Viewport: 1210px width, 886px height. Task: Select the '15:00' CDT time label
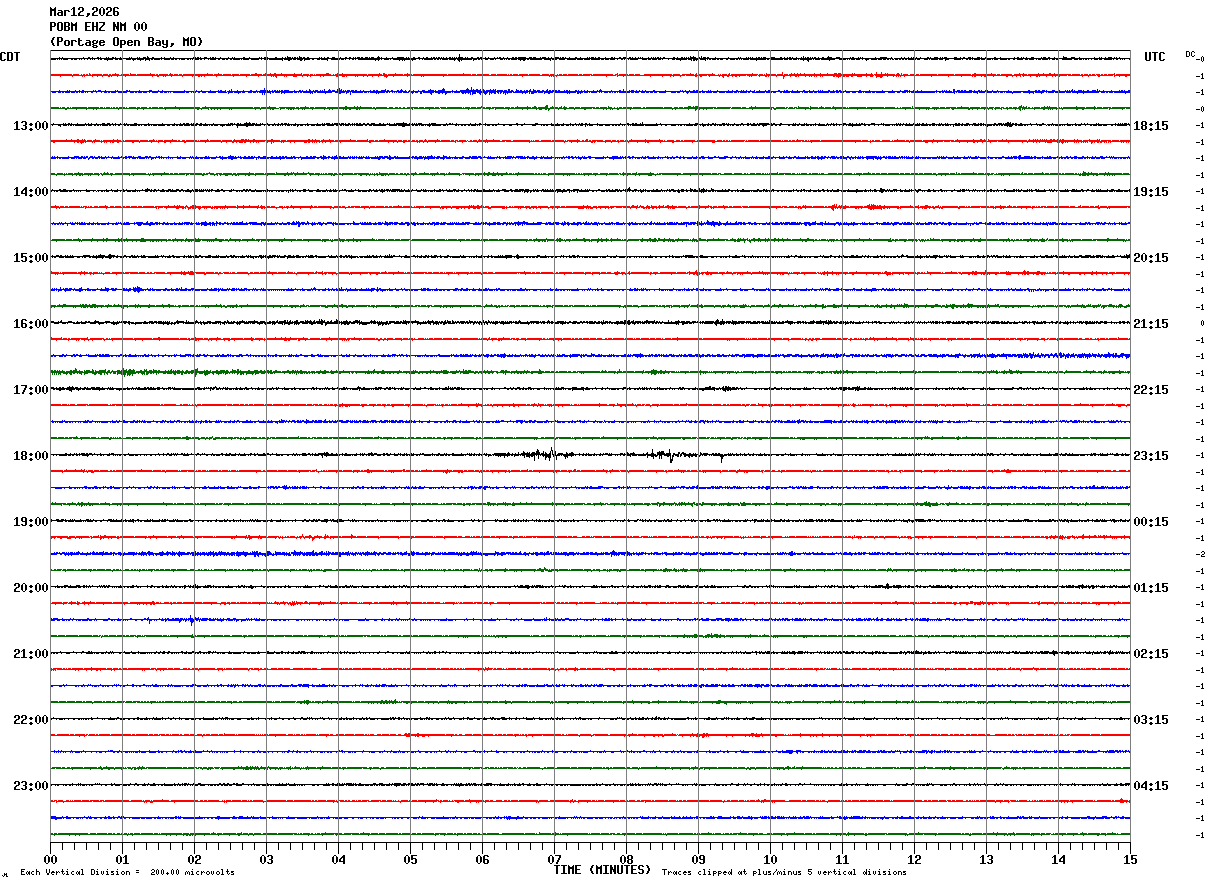pos(30,257)
